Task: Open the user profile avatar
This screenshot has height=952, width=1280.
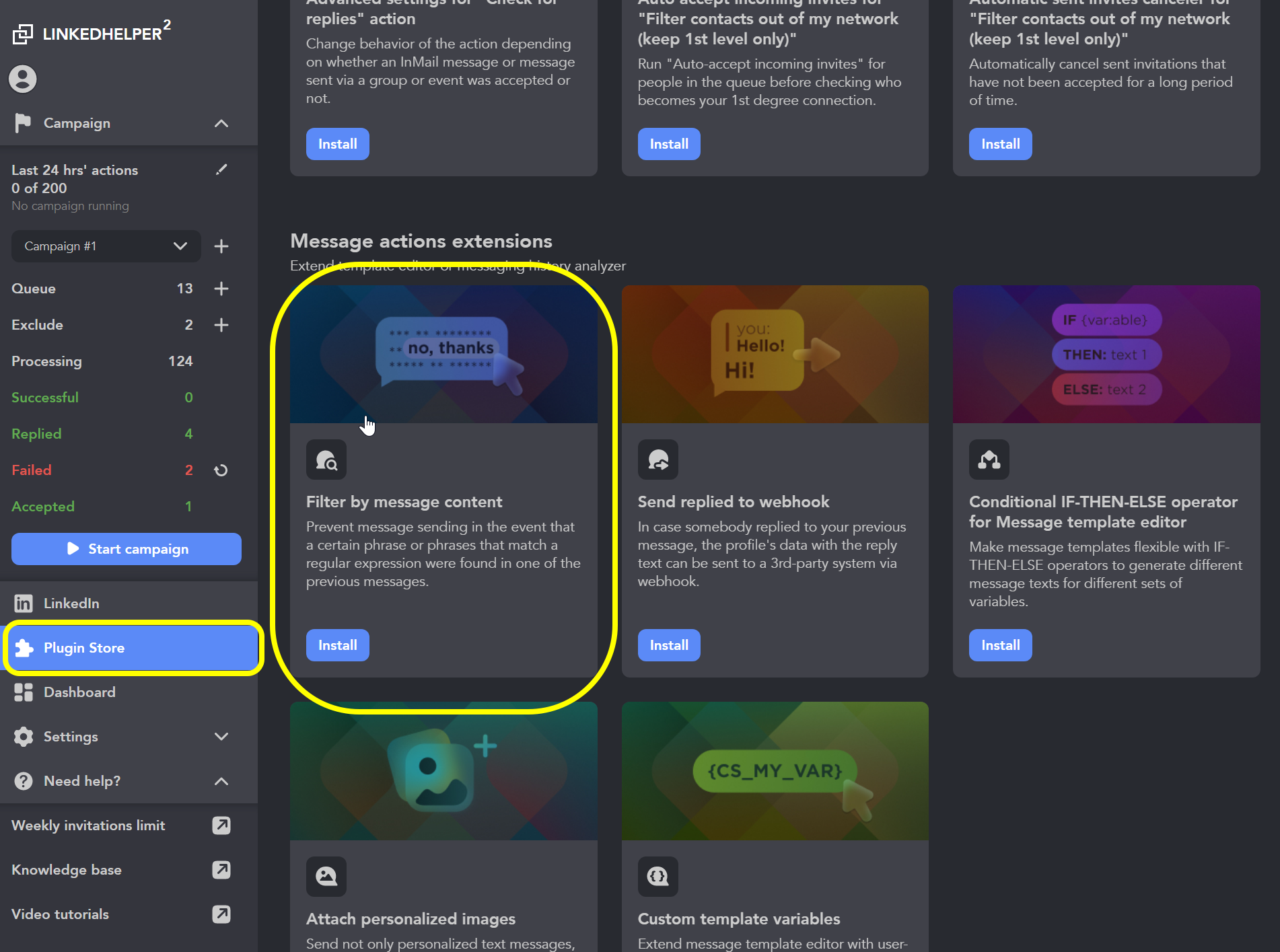Action: coord(23,79)
